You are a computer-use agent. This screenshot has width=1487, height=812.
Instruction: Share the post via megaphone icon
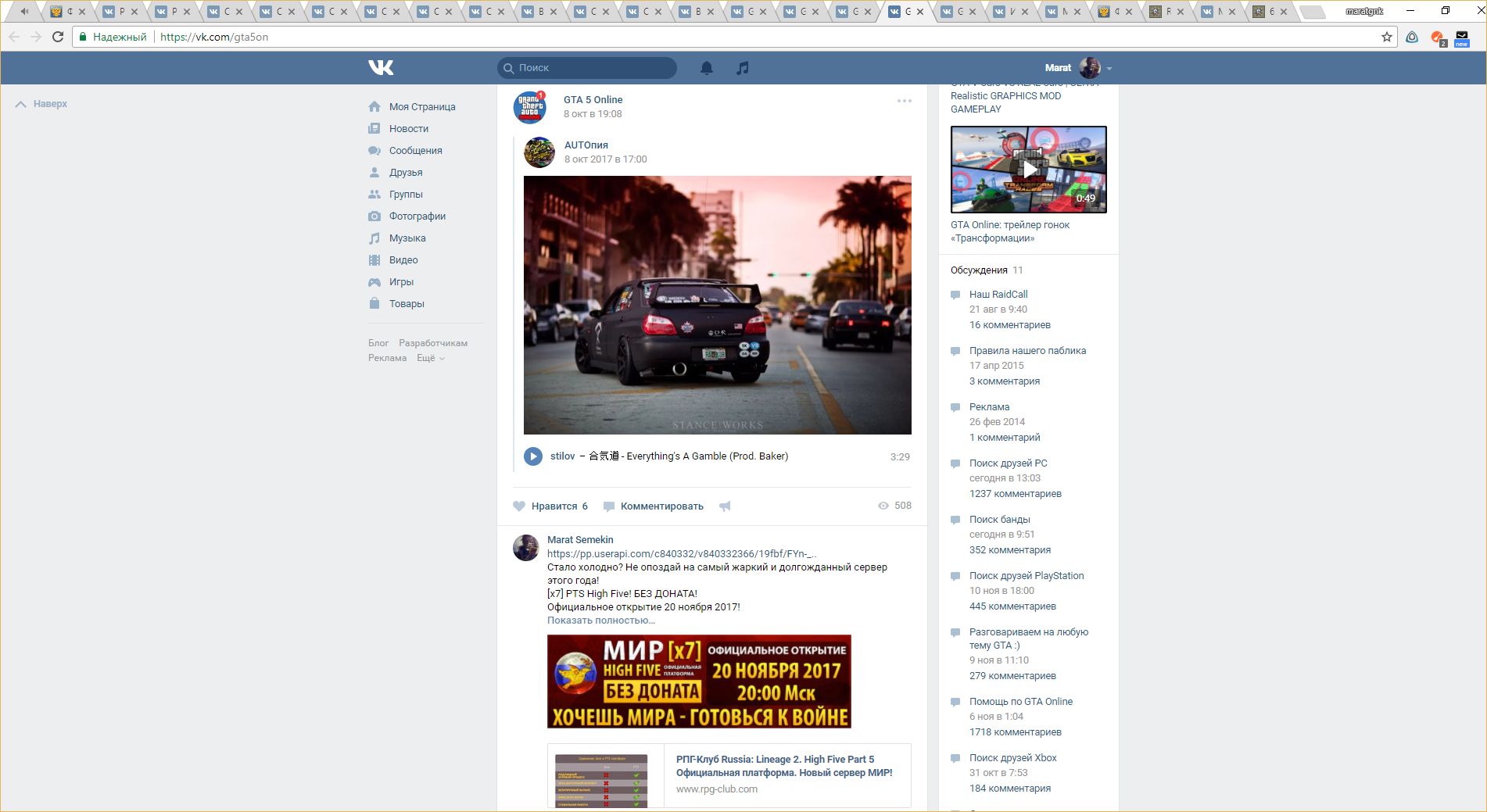[x=725, y=506]
